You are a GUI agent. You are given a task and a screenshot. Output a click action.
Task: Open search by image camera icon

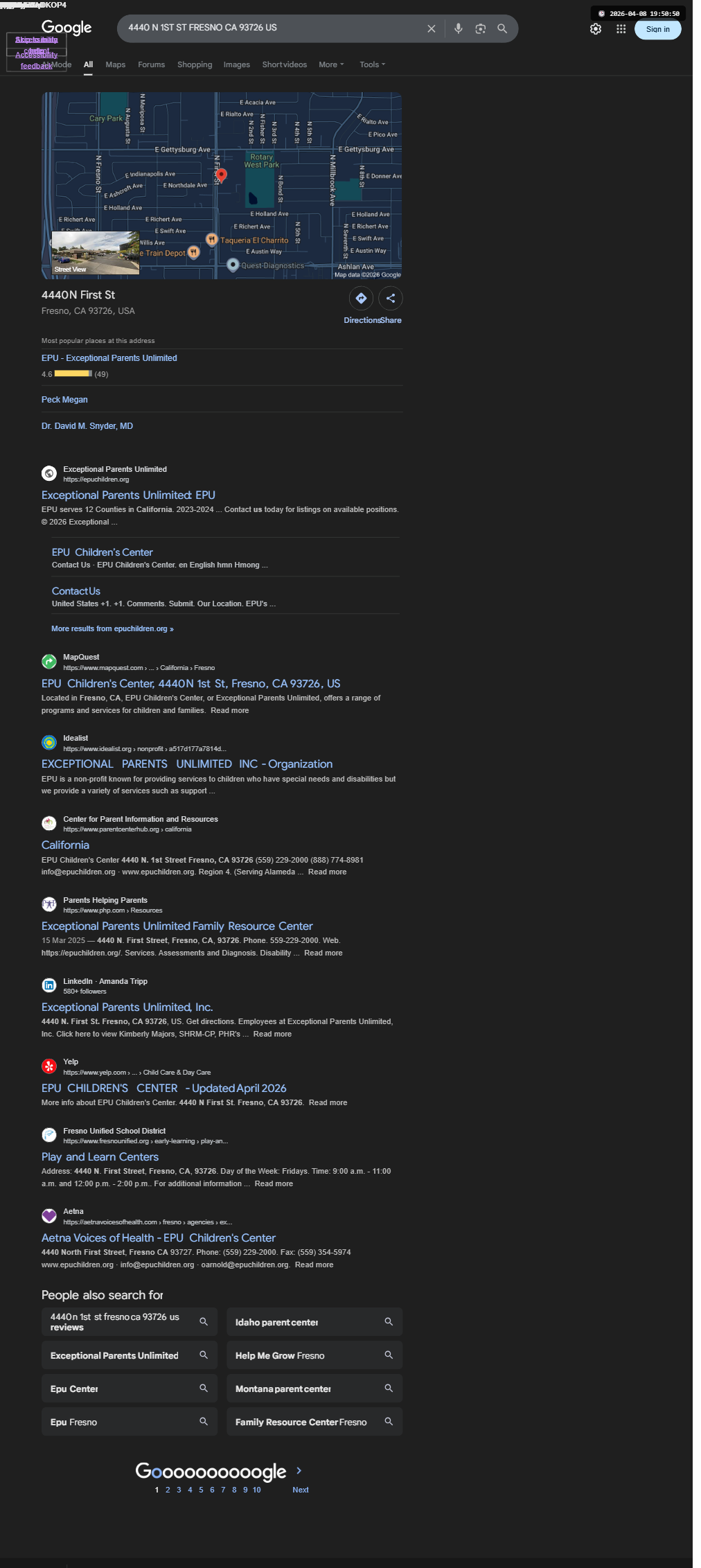pyautogui.click(x=480, y=29)
